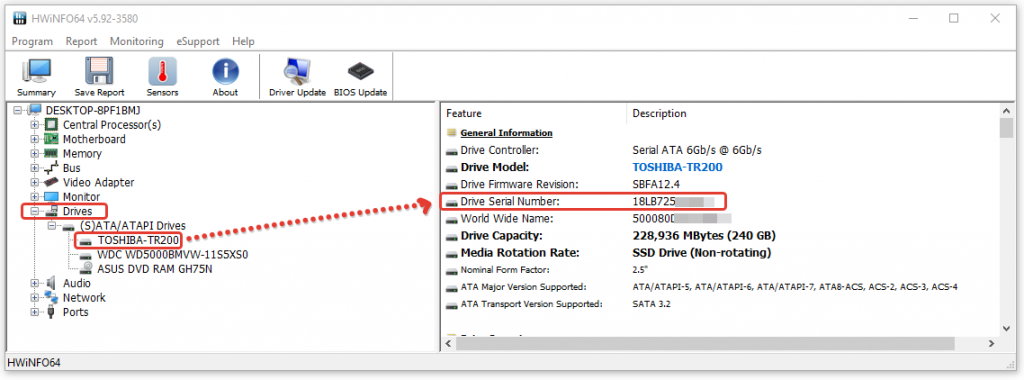Open the Help menu
The image size is (1024, 380).
[243, 41]
